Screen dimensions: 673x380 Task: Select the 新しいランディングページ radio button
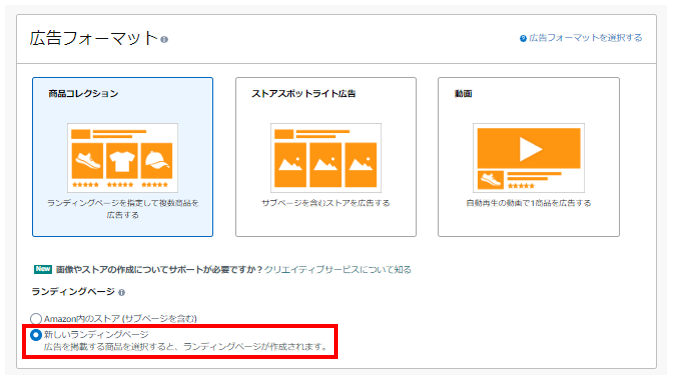click(x=36, y=334)
